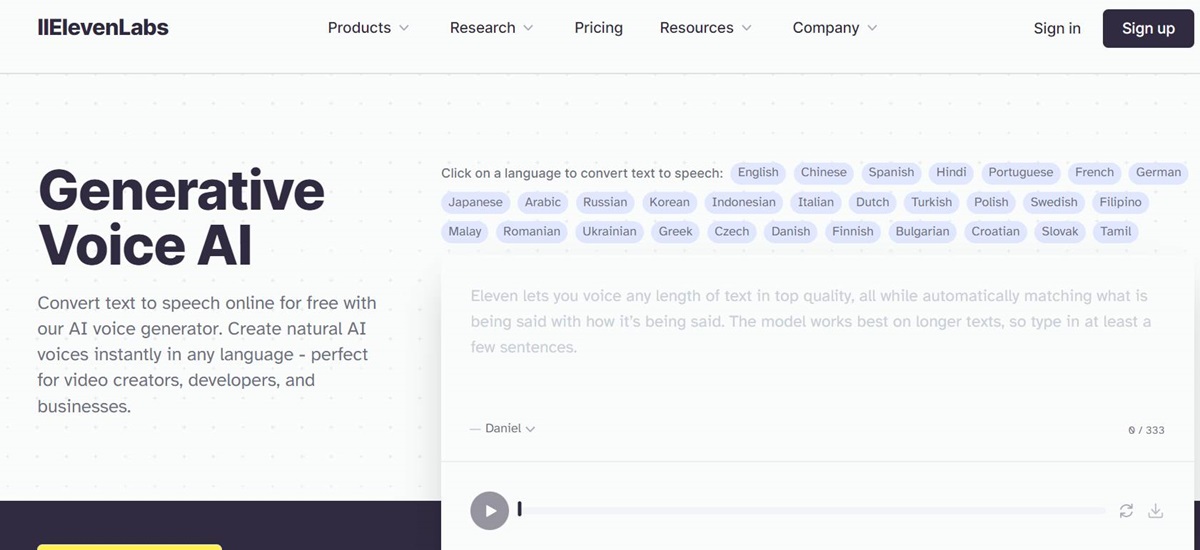This screenshot has width=1200, height=550.
Task: Select the Indonesian language chip
Action: (743, 202)
